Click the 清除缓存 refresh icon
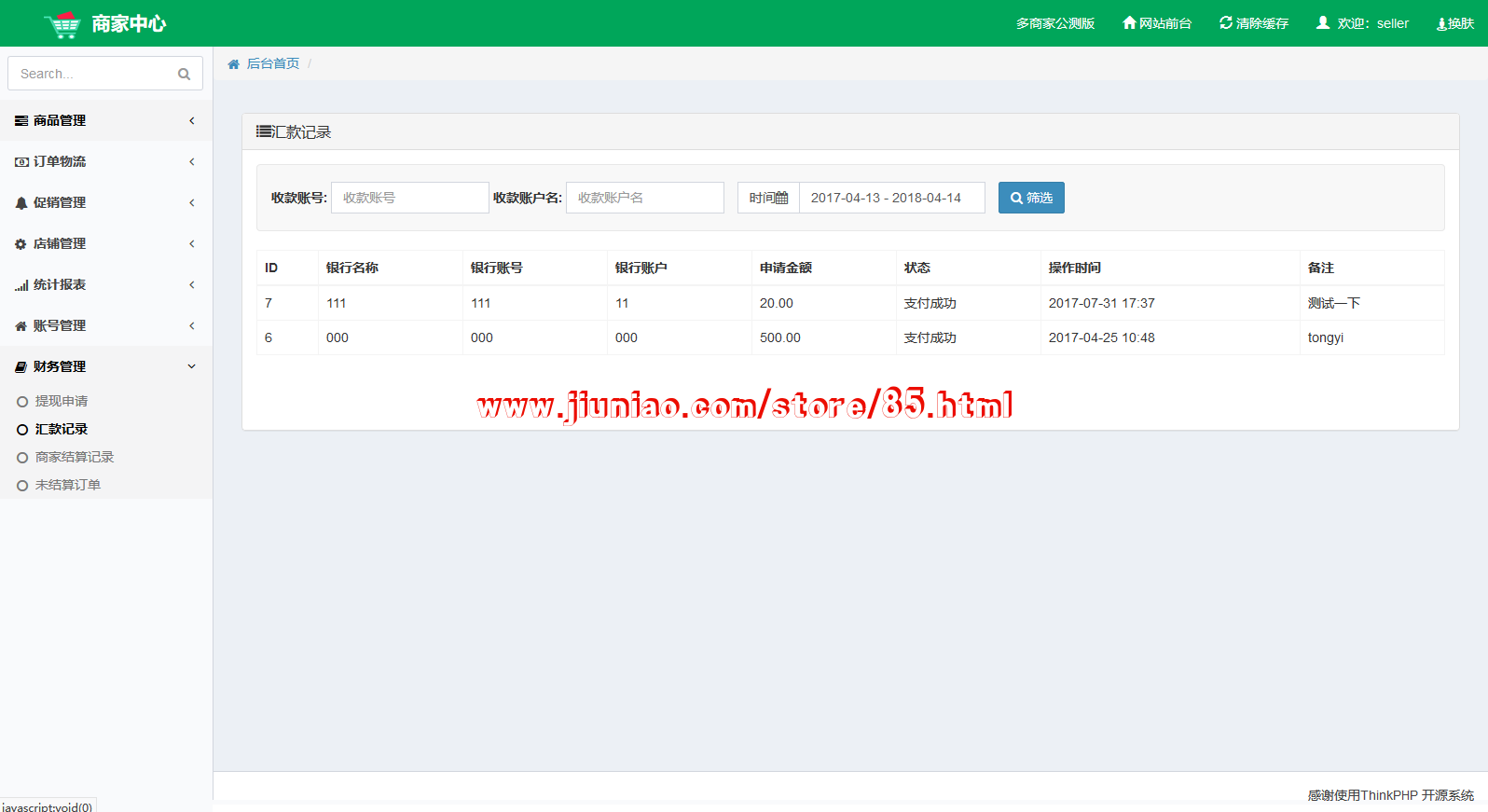This screenshot has width=1488, height=812. point(1226,22)
